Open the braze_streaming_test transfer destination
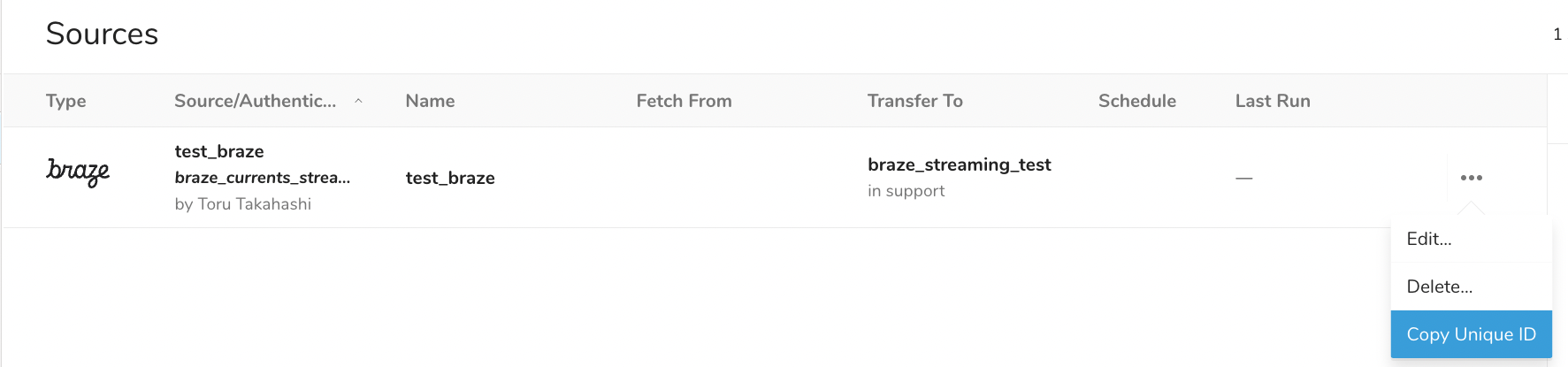 (x=959, y=164)
